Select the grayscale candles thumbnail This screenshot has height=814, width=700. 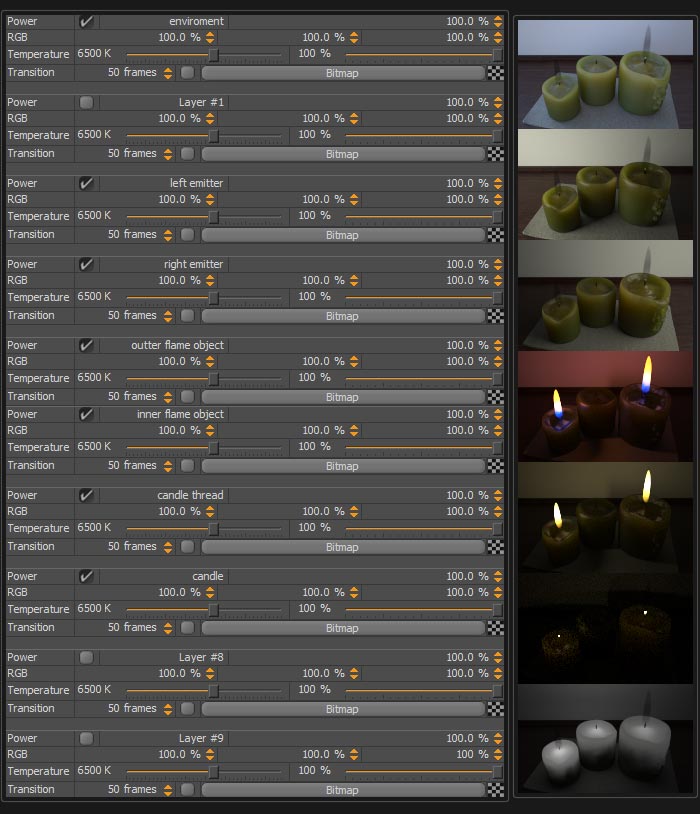[x=605, y=739]
